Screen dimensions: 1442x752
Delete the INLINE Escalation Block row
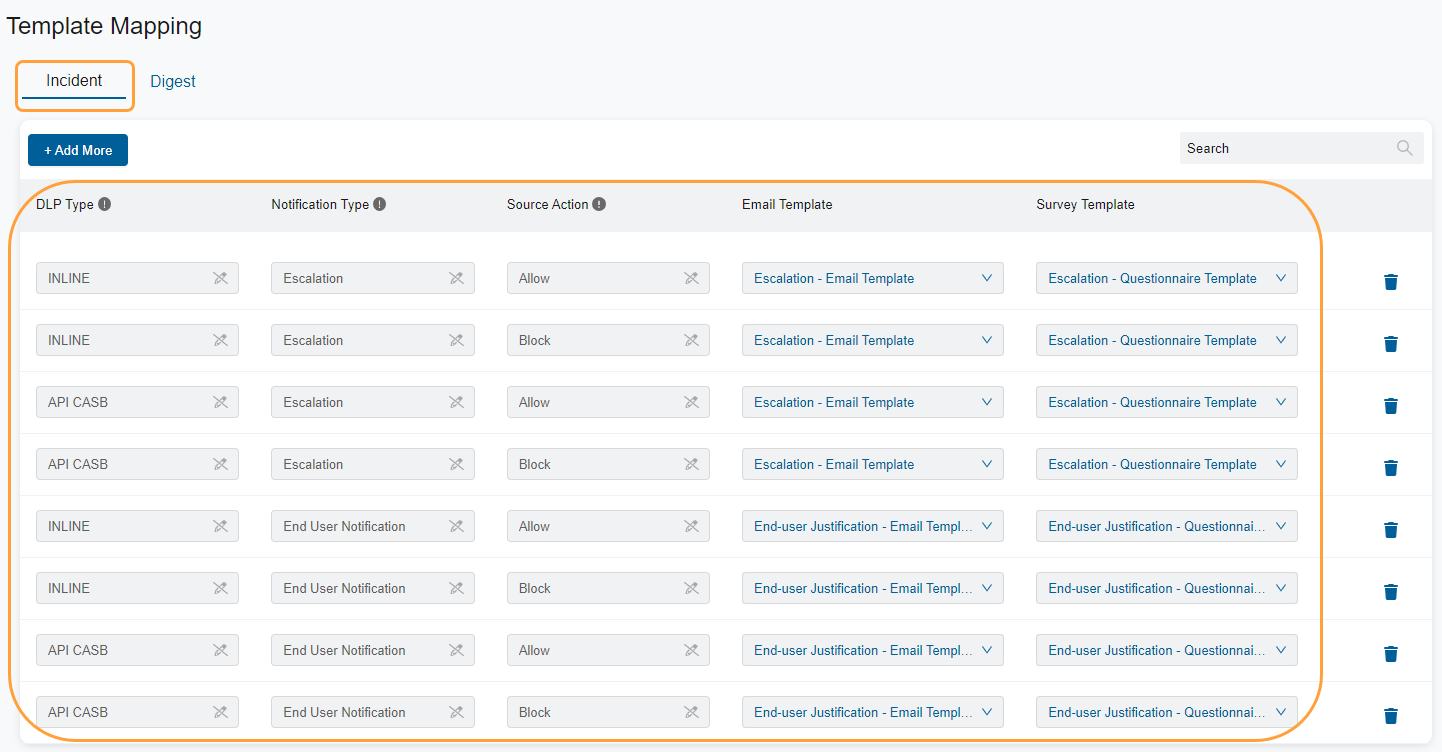coord(1391,343)
